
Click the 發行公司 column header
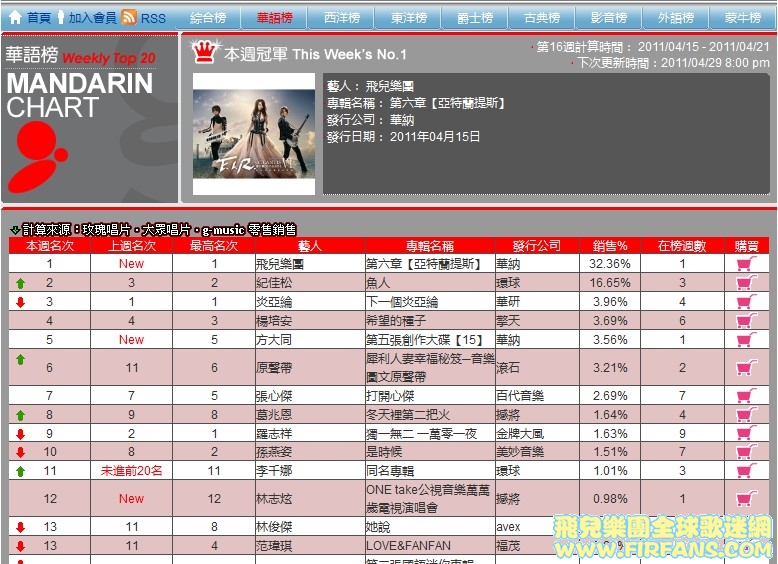coord(536,246)
